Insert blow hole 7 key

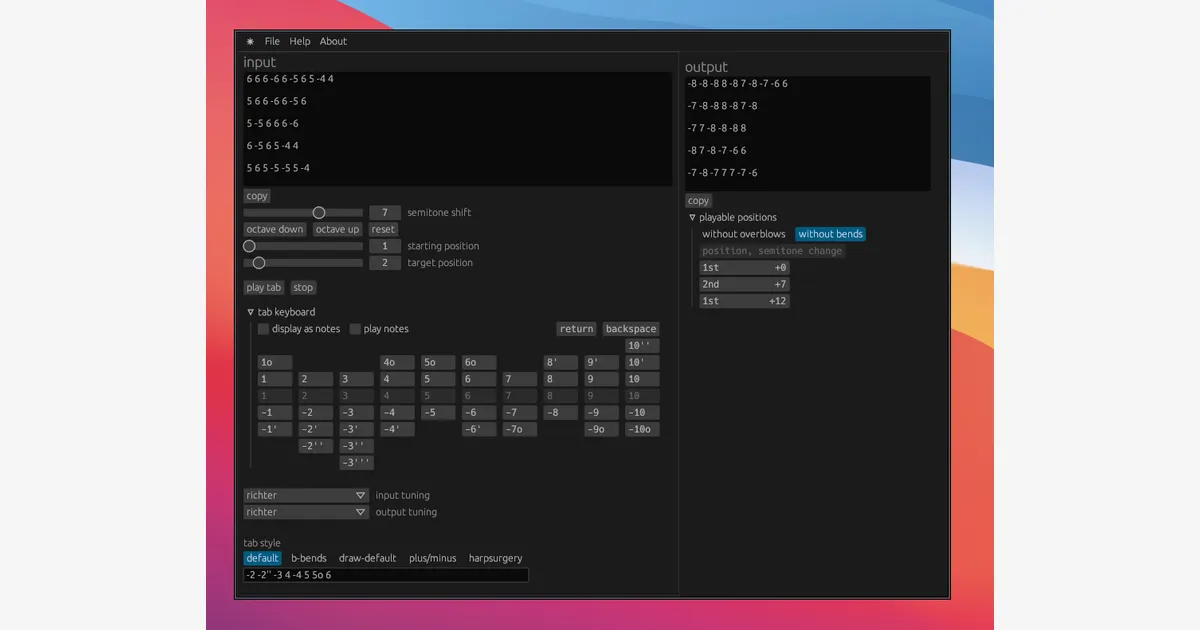pos(520,380)
